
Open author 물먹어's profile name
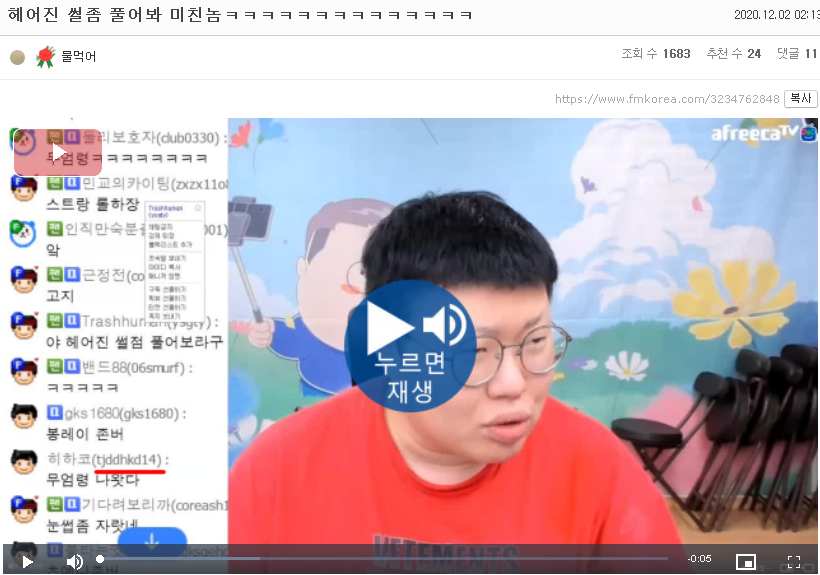tap(78, 56)
